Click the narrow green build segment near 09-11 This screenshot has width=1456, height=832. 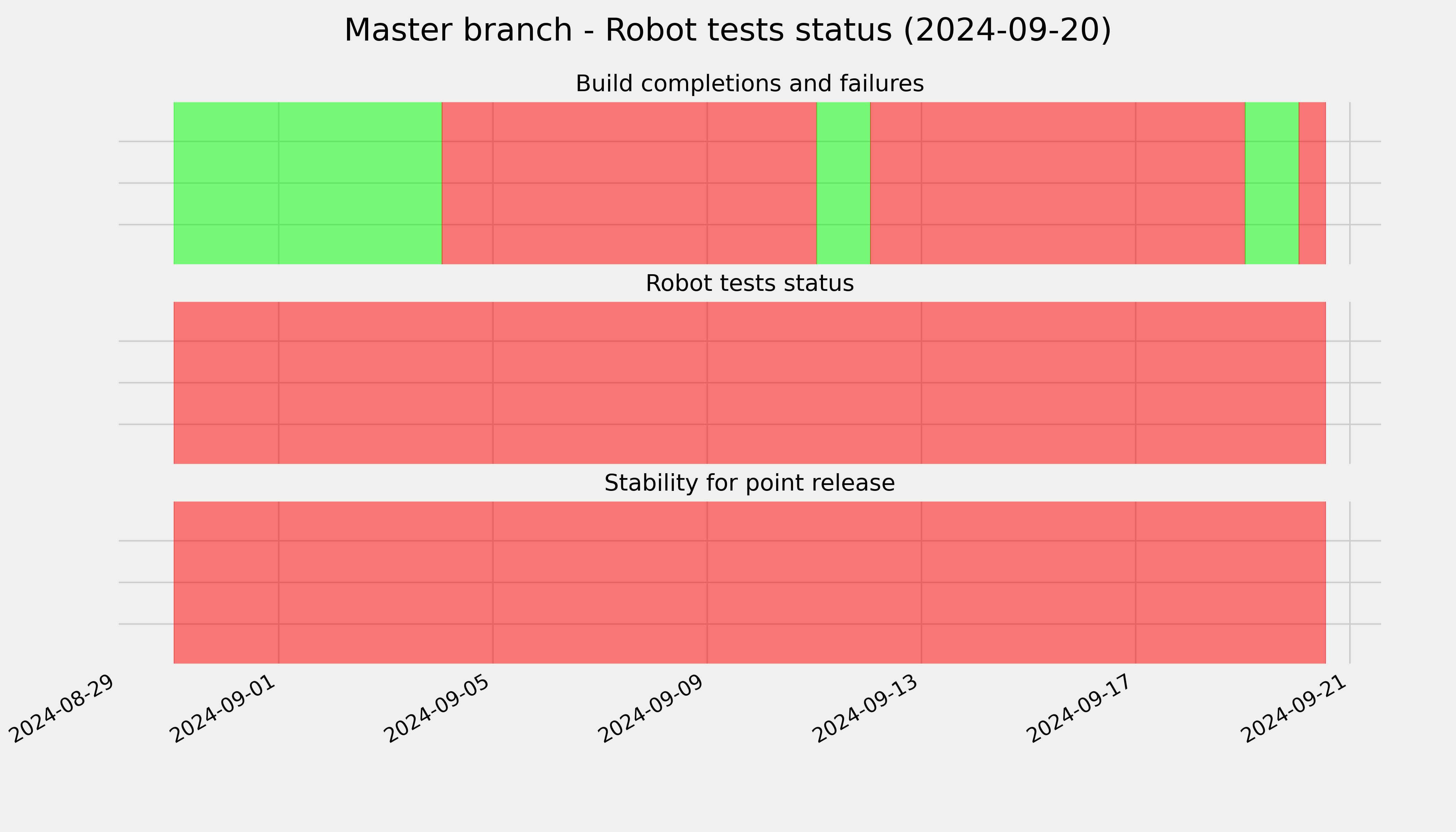tap(843, 183)
